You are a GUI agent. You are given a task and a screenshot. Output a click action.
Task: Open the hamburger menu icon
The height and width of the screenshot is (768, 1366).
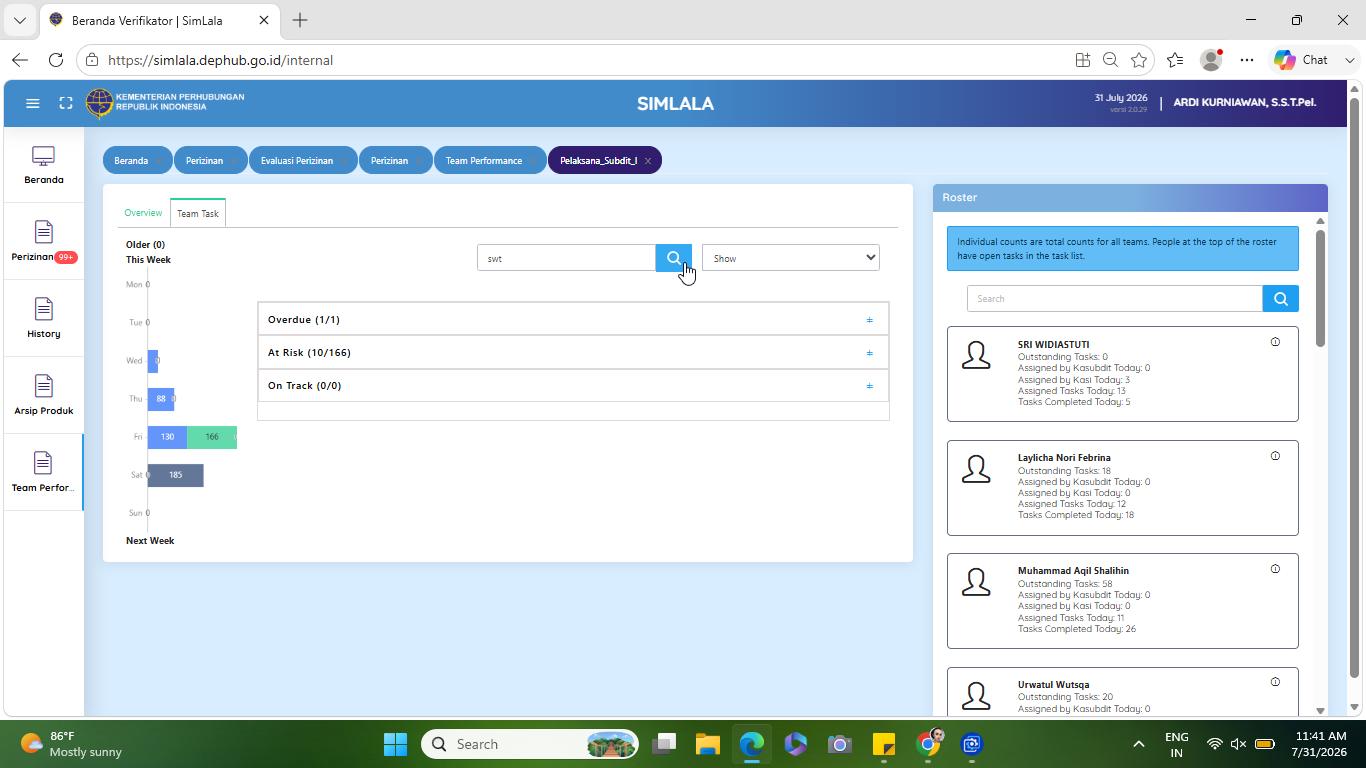[x=32, y=103]
